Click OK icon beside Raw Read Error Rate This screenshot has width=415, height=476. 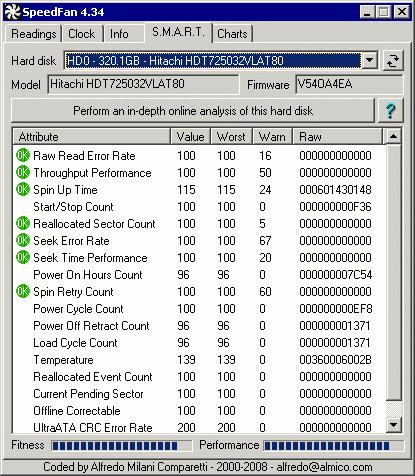pyautogui.click(x=23, y=155)
